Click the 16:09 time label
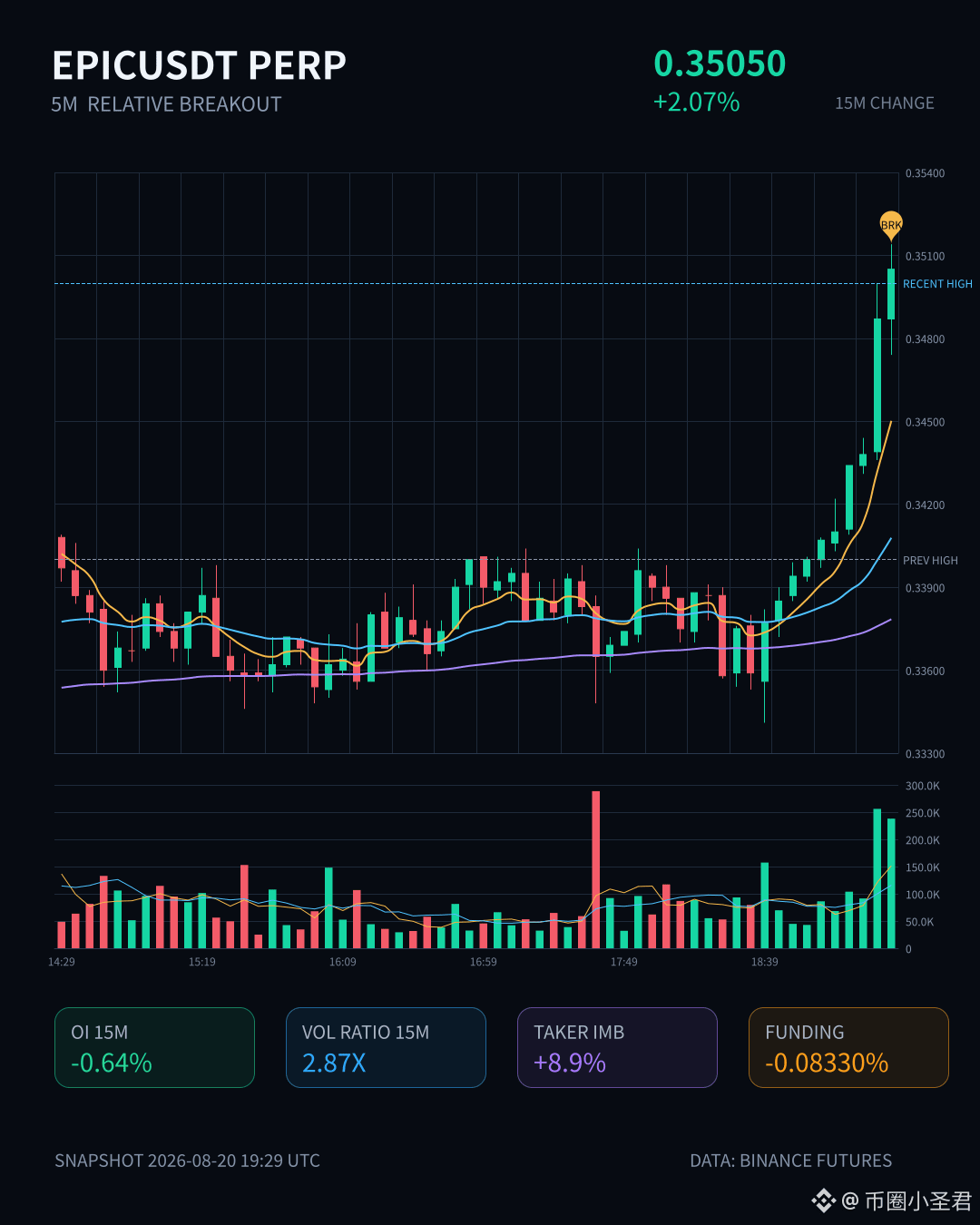Screen dimensions: 980x1225 (343, 962)
